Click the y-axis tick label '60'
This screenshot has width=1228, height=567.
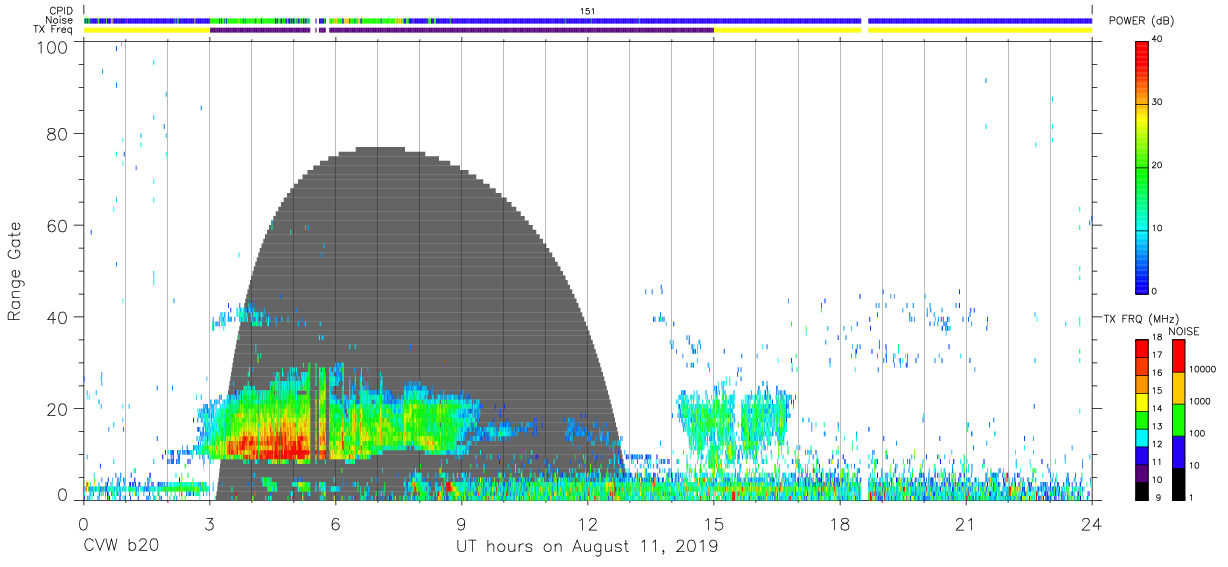[58, 226]
